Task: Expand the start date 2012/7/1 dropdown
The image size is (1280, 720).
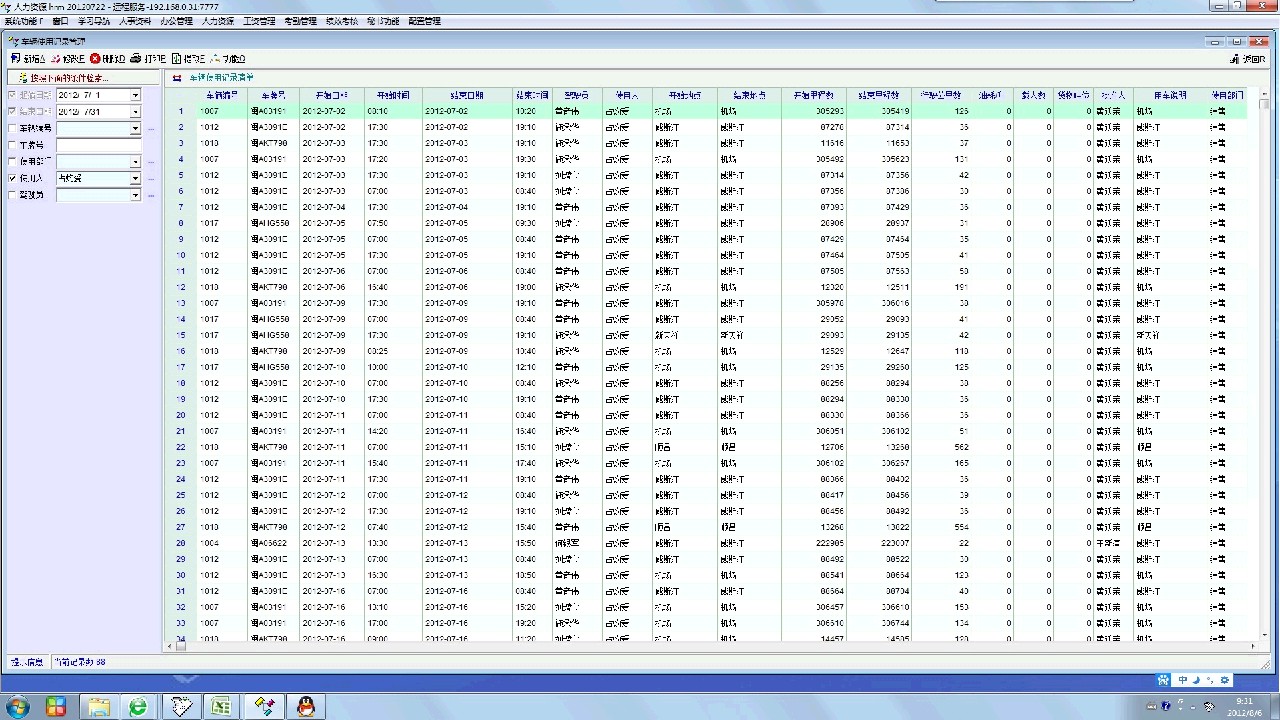Action: (135, 95)
